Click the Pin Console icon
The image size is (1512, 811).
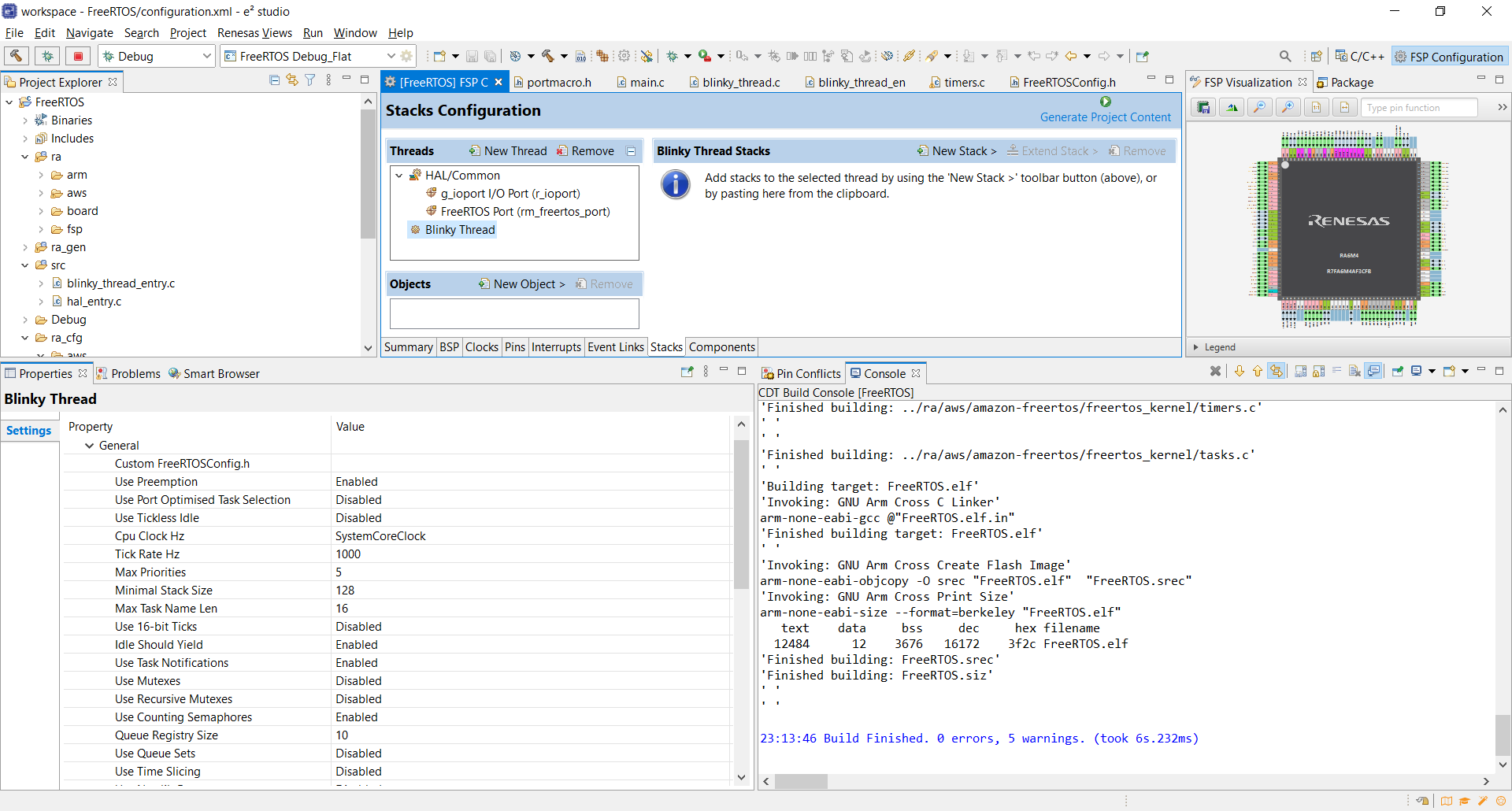point(1398,371)
